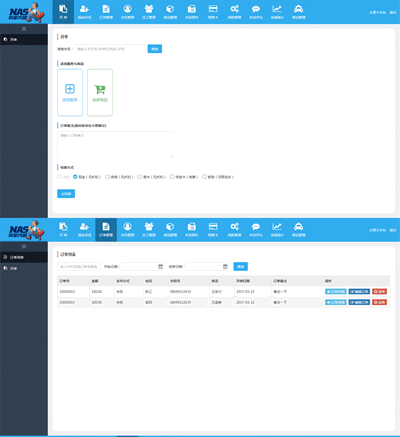The image size is (400, 437).
Task: Open the Order List item in the sidebar
Action: (24, 257)
